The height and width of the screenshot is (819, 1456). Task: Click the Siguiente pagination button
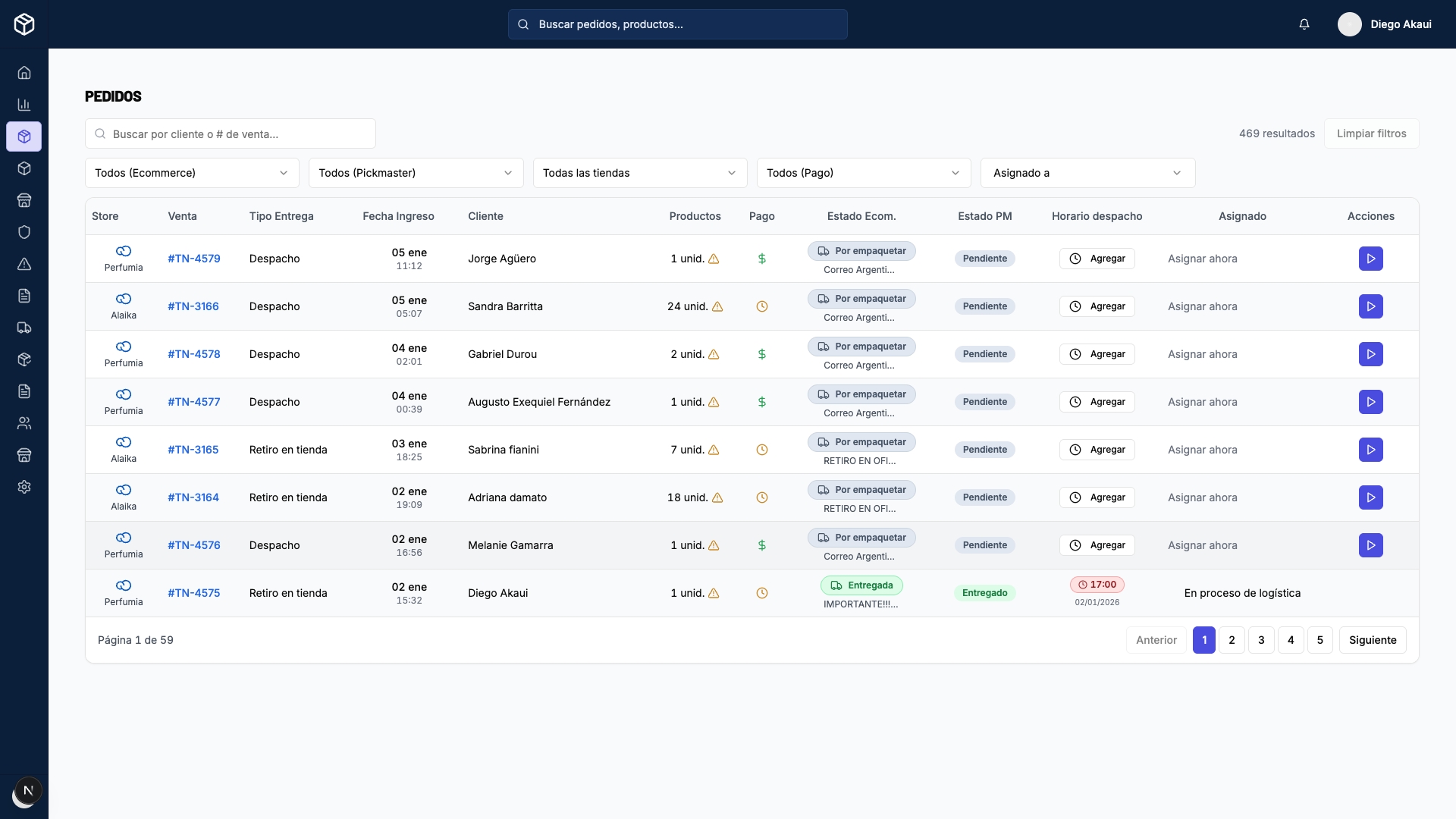click(1372, 640)
